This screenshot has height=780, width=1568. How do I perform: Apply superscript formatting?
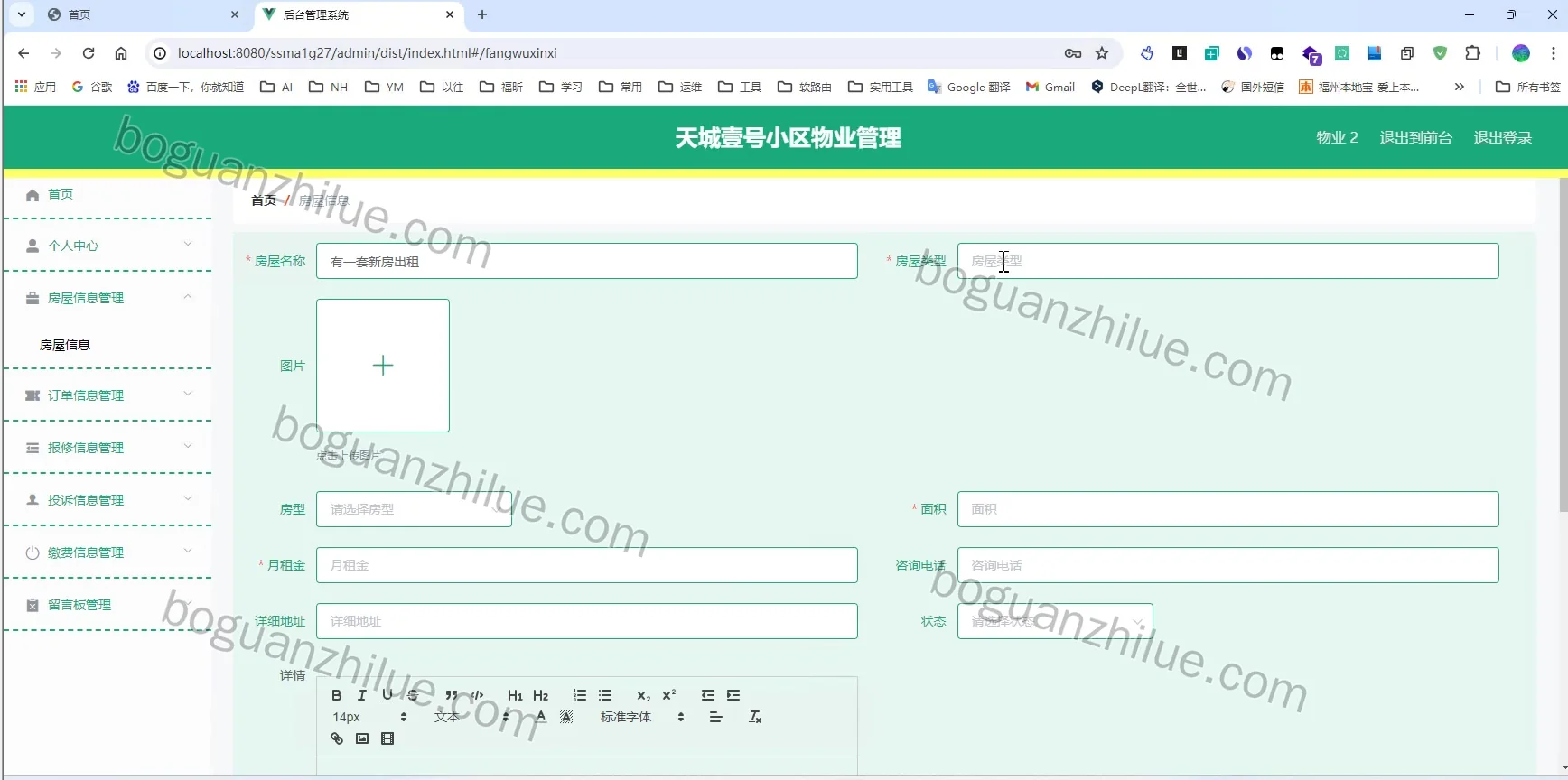point(669,695)
